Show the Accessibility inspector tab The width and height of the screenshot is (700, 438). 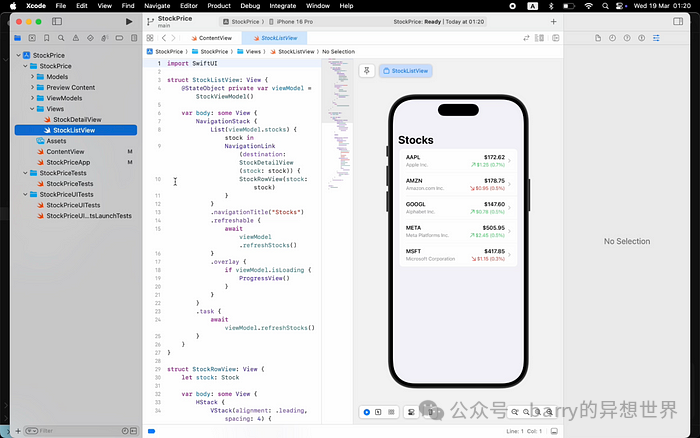click(642, 38)
